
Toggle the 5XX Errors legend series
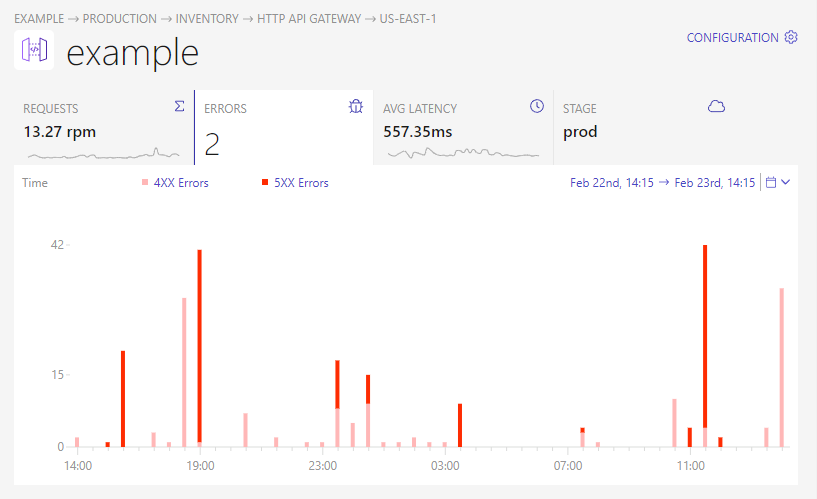click(x=295, y=183)
